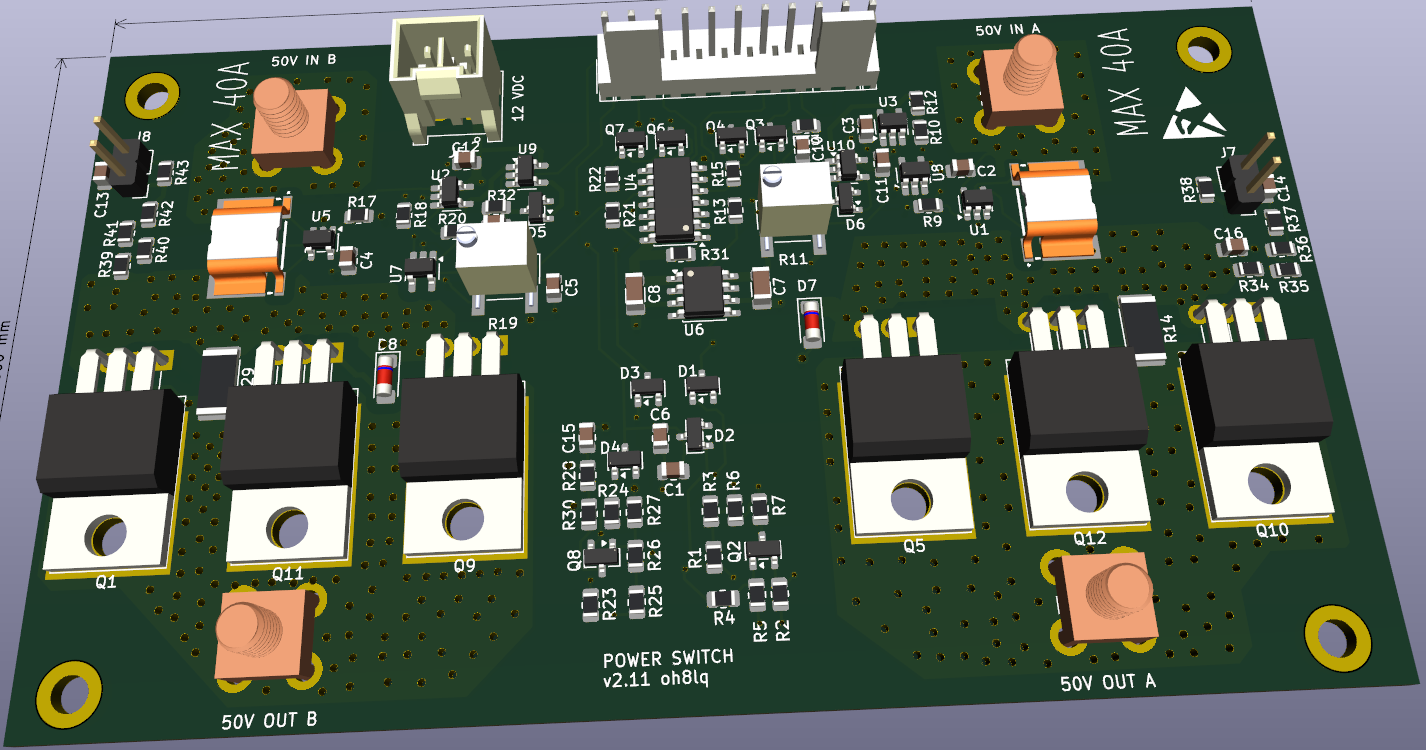The height and width of the screenshot is (750, 1426).
Task: Click the C8 capacitor beside U6
Action: point(635,292)
